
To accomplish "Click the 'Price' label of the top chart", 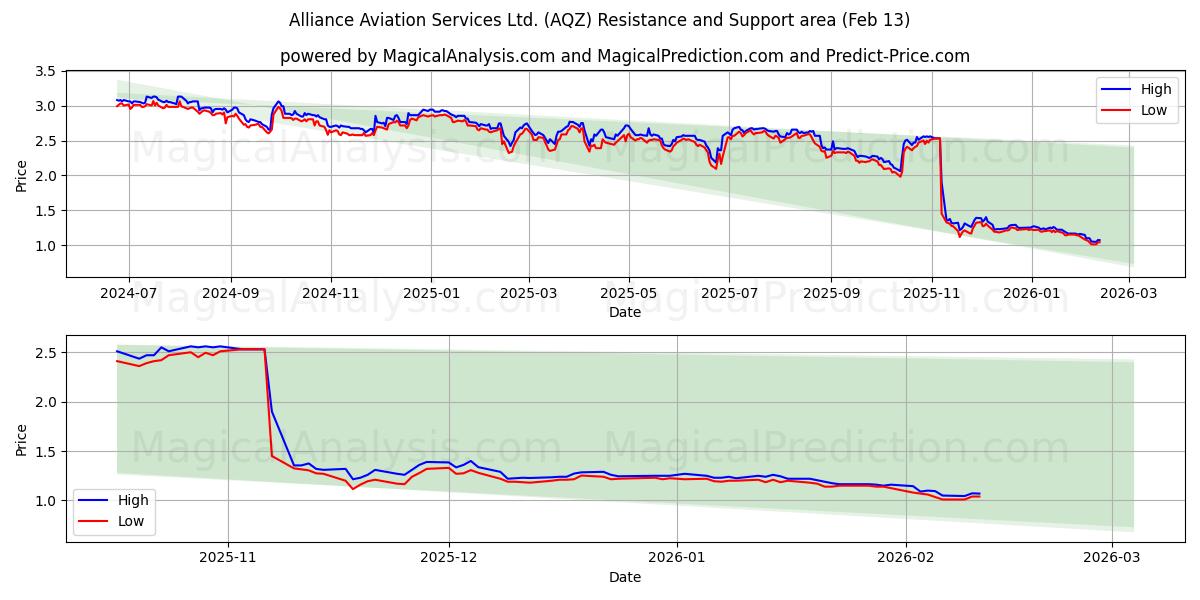I will tap(21, 174).
